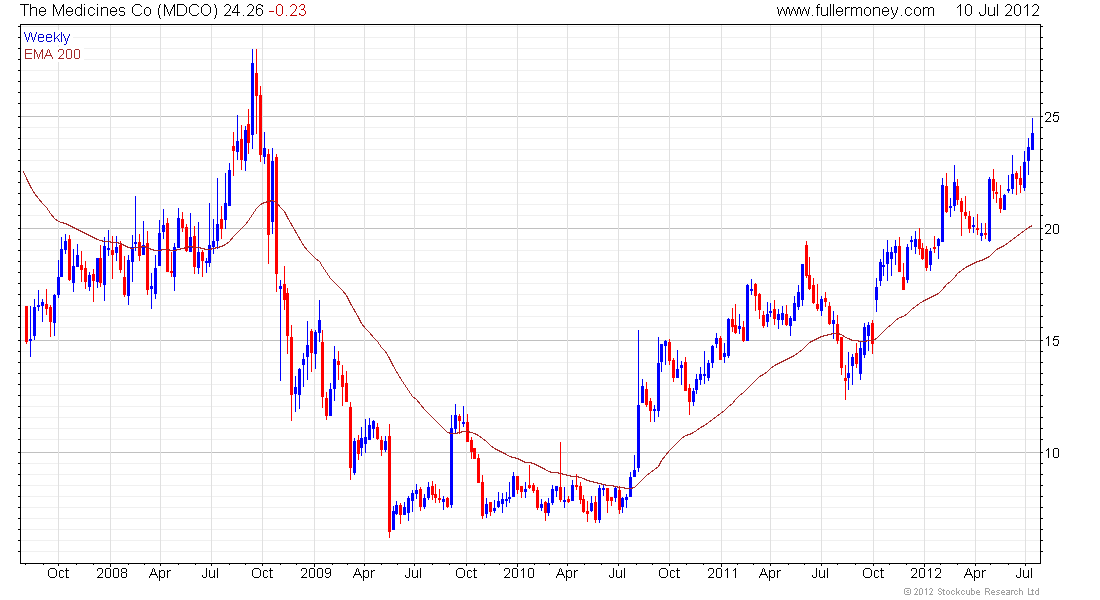Select the last price value 24.26
Viewport: 1100px width, 600px height.
click(x=243, y=11)
